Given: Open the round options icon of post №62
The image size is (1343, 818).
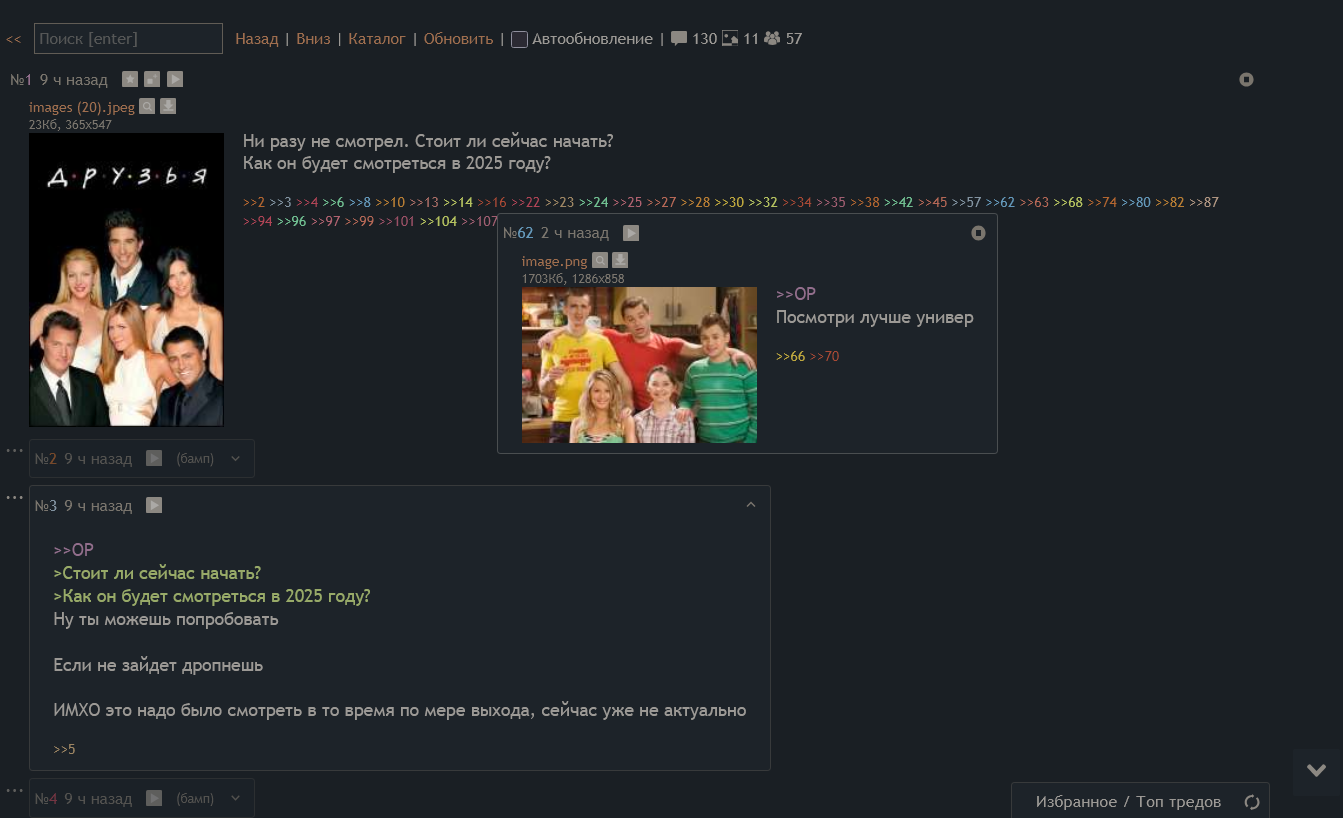Looking at the screenshot, I should [978, 233].
